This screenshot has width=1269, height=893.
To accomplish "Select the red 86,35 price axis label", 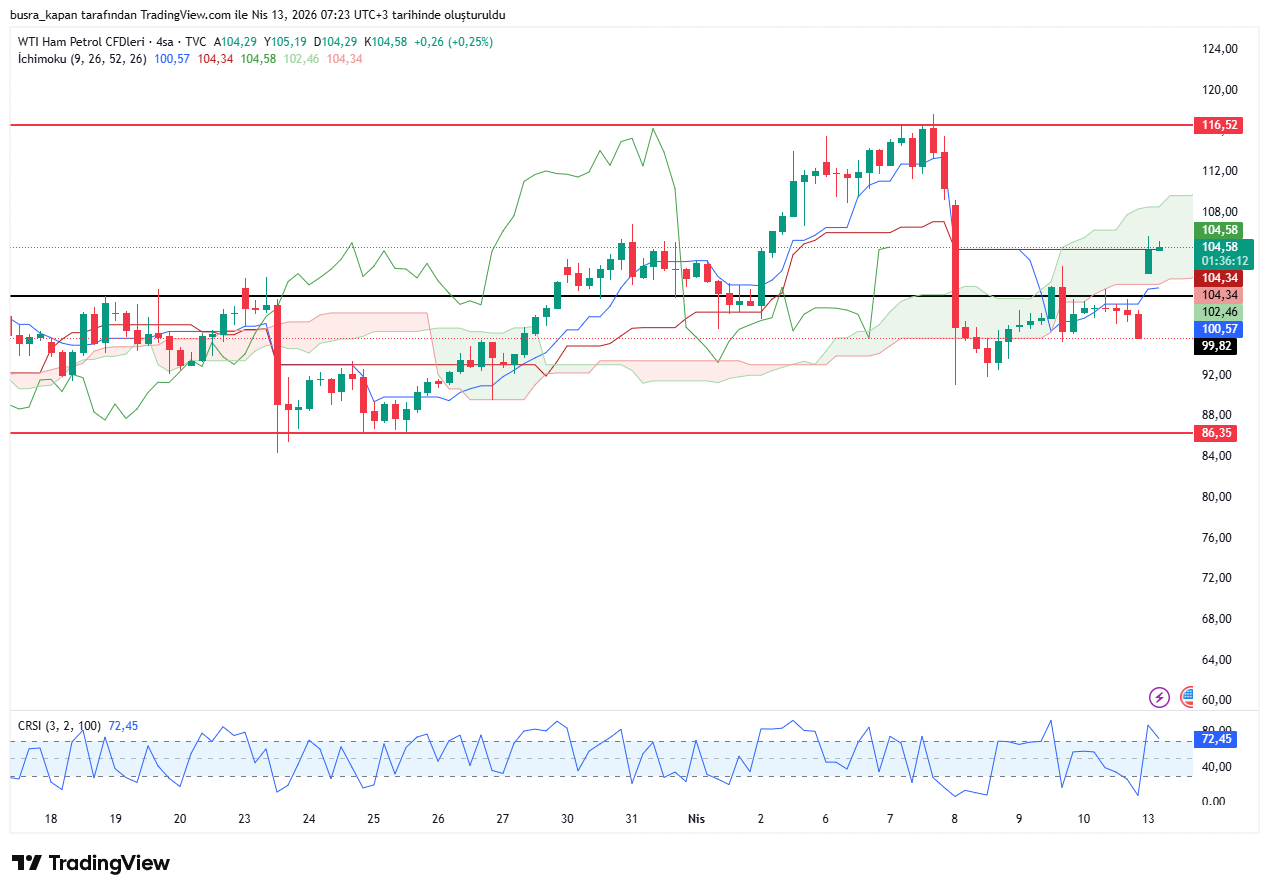I will [x=1219, y=433].
